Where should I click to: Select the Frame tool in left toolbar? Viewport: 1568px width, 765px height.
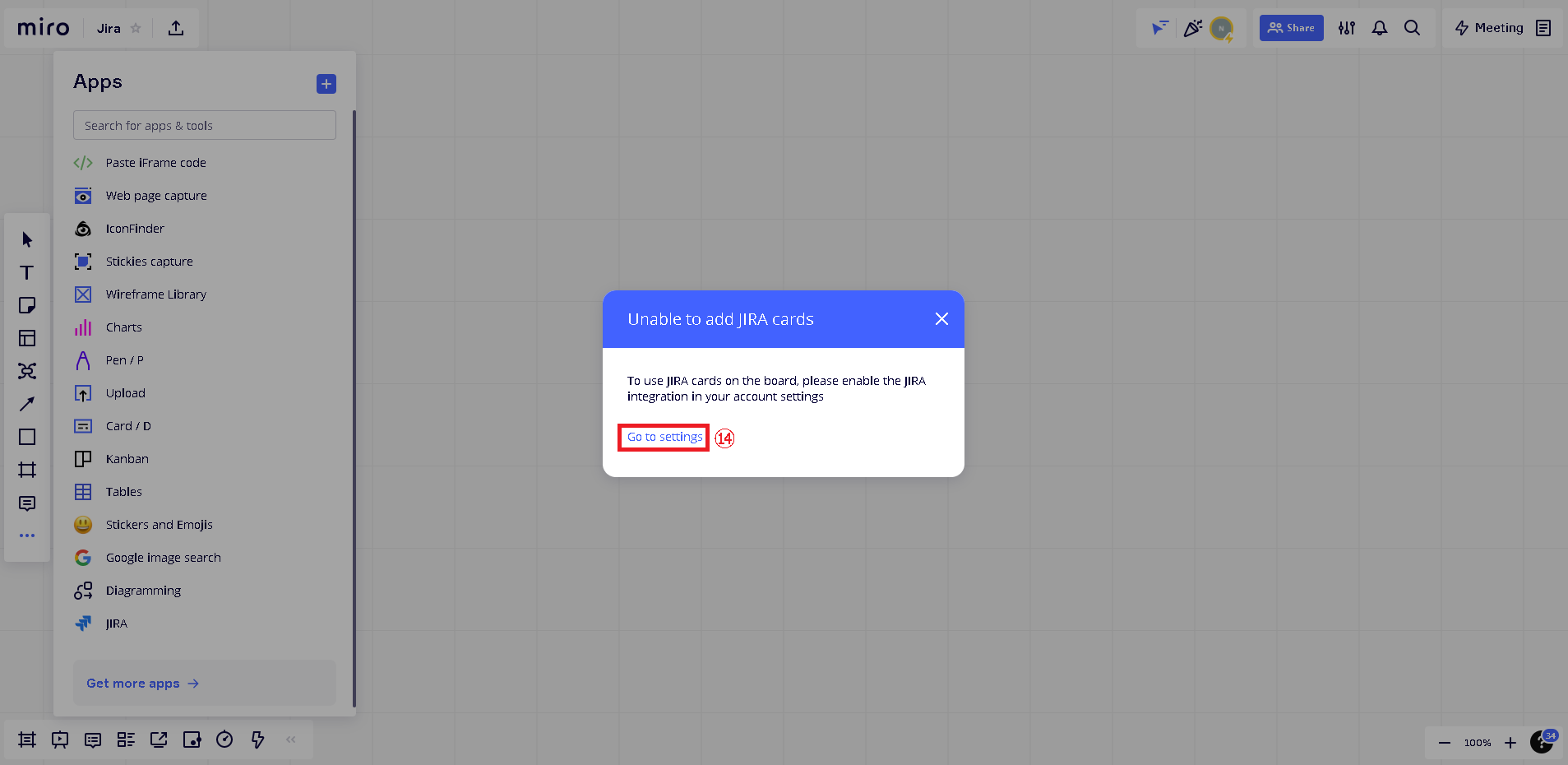[x=27, y=470]
